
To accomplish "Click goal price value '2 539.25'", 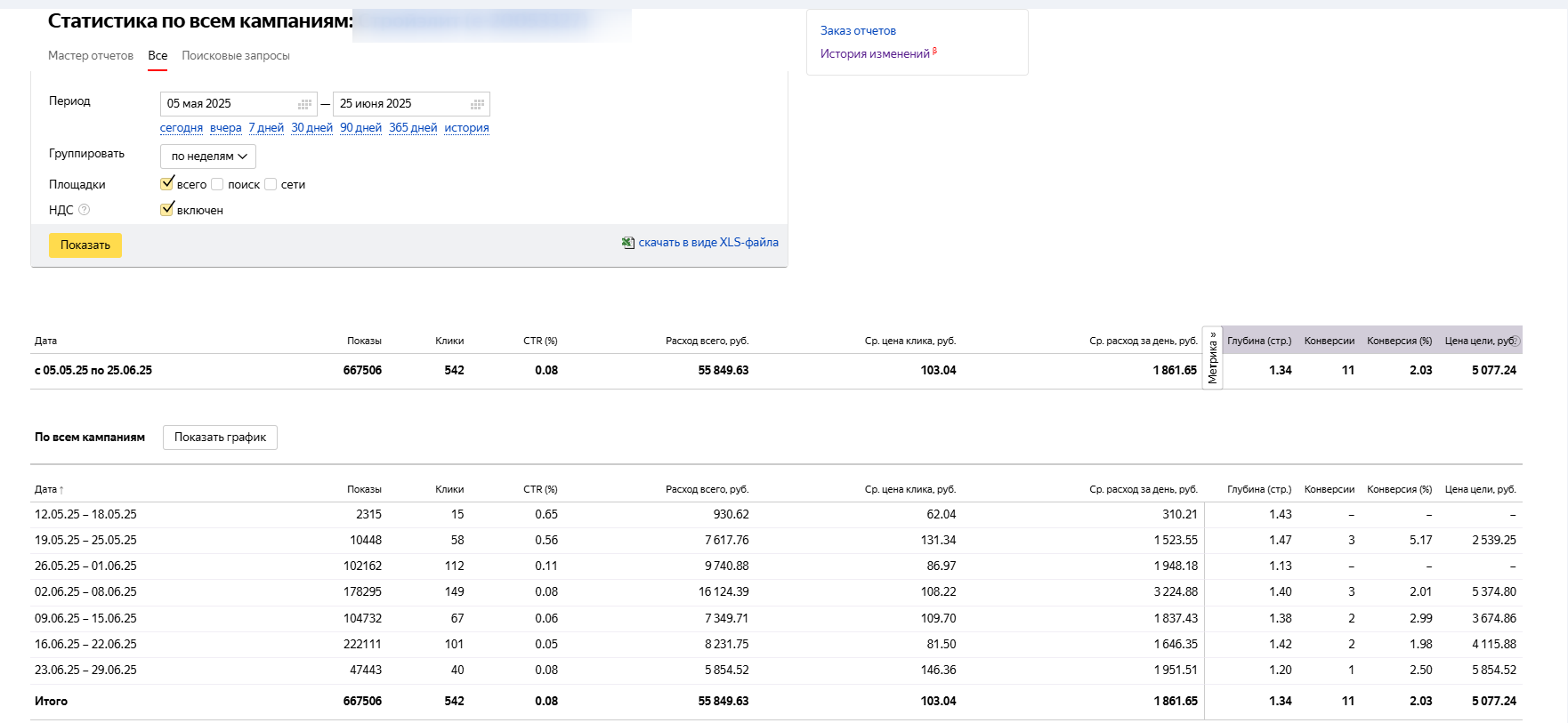I will (1494, 540).
